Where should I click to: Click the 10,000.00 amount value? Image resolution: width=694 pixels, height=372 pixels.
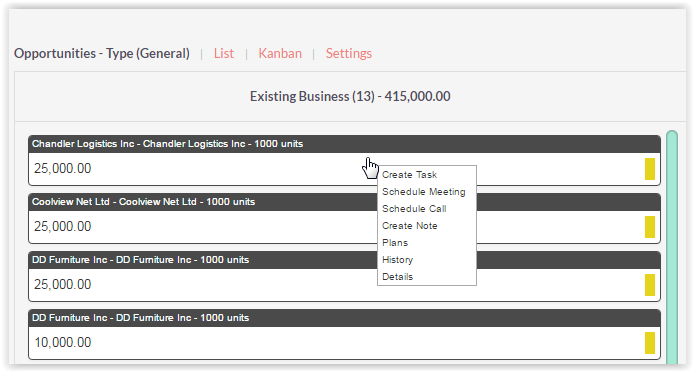click(62, 343)
